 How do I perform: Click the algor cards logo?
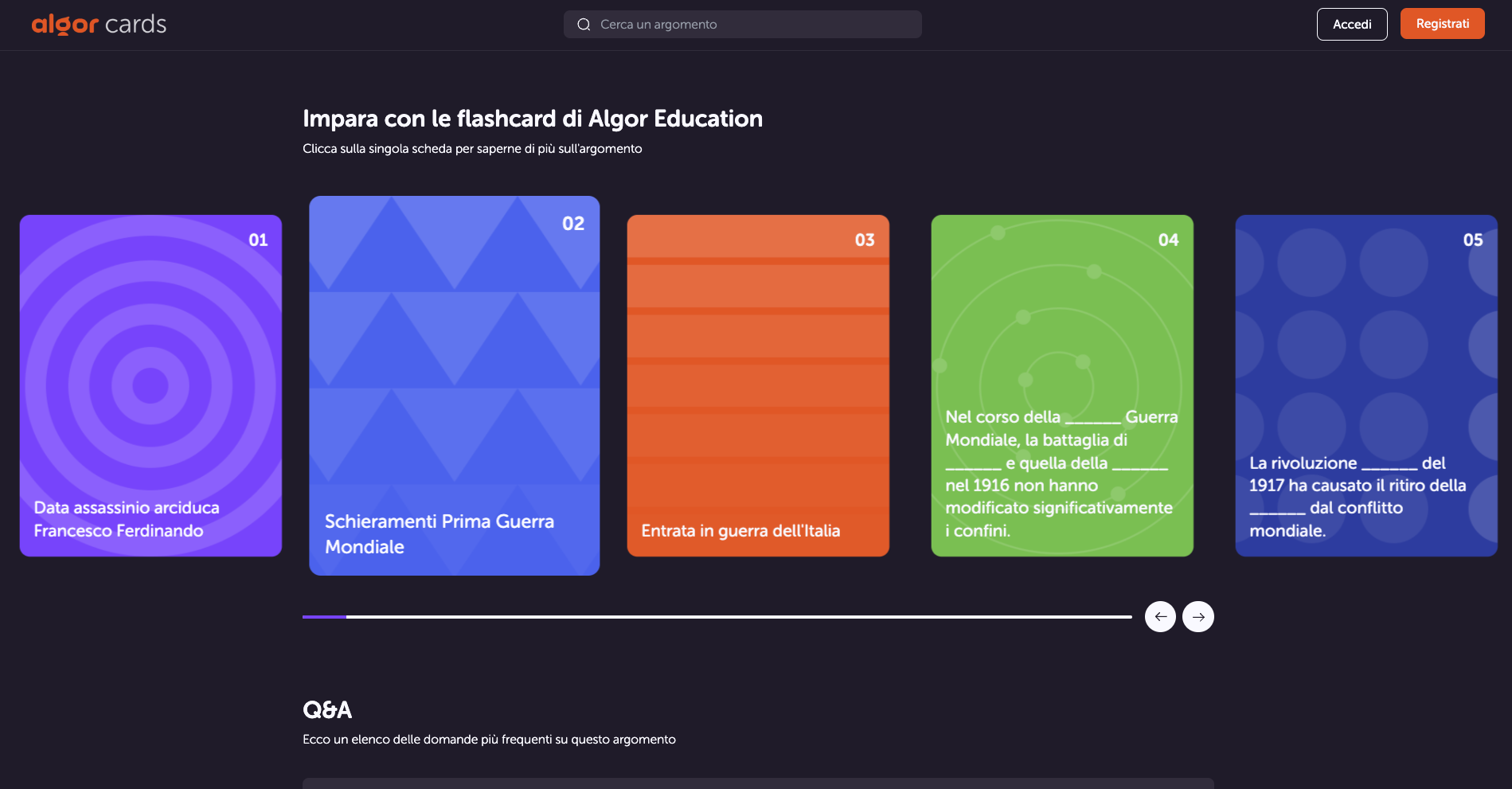[99, 25]
